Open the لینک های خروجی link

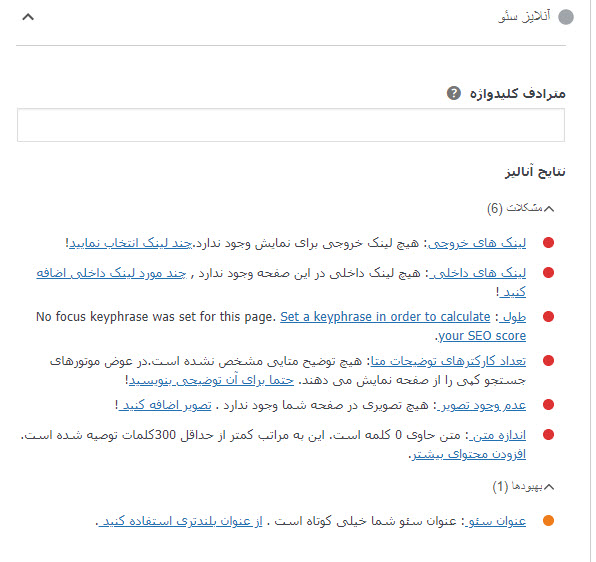477,243
